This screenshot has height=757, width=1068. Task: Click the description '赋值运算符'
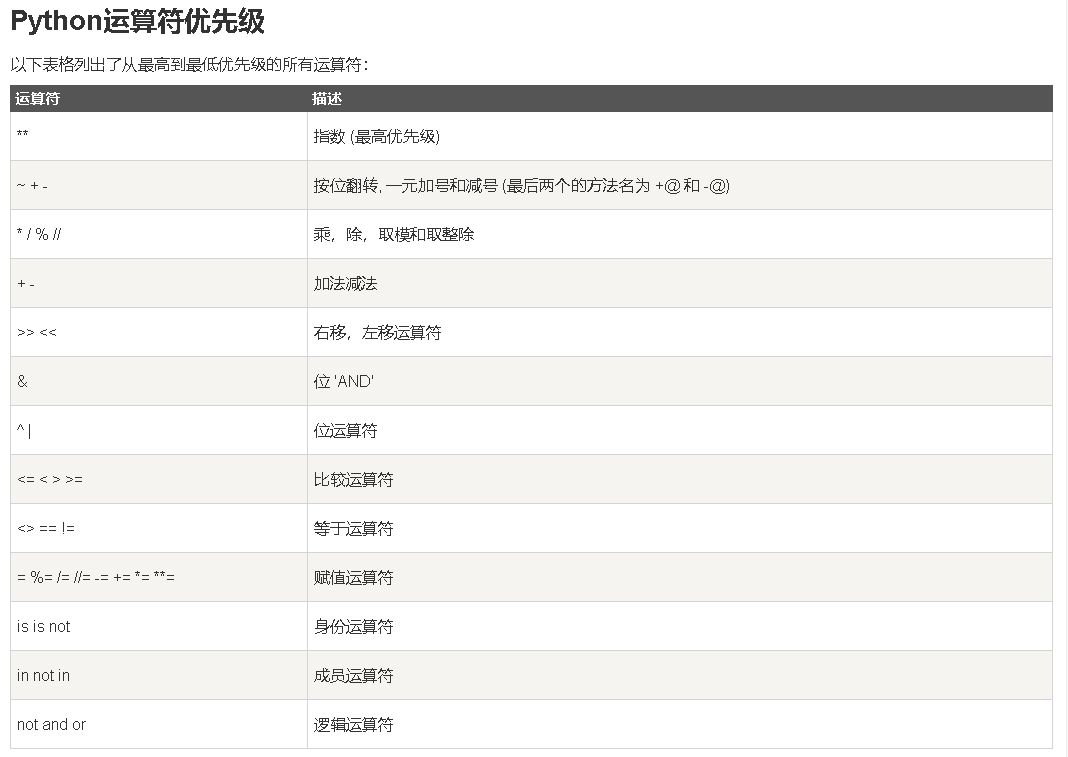click(354, 578)
